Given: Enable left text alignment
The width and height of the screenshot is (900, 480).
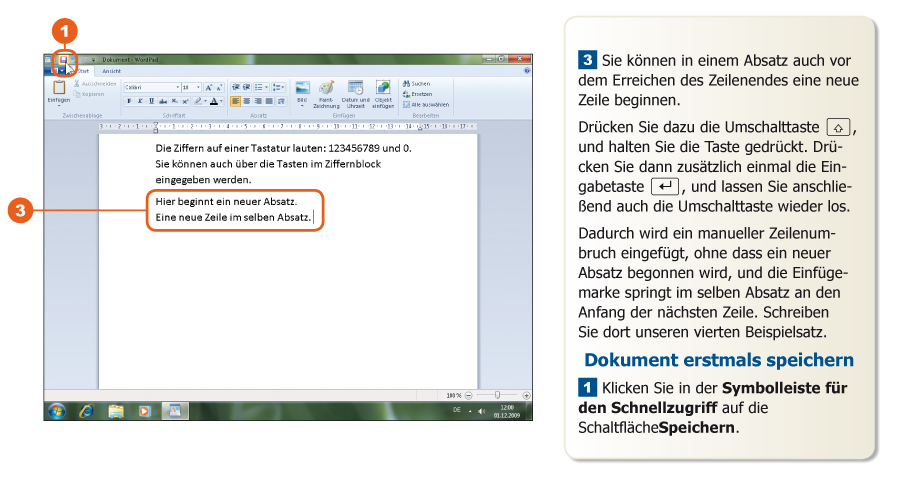Looking at the screenshot, I should (x=236, y=101).
